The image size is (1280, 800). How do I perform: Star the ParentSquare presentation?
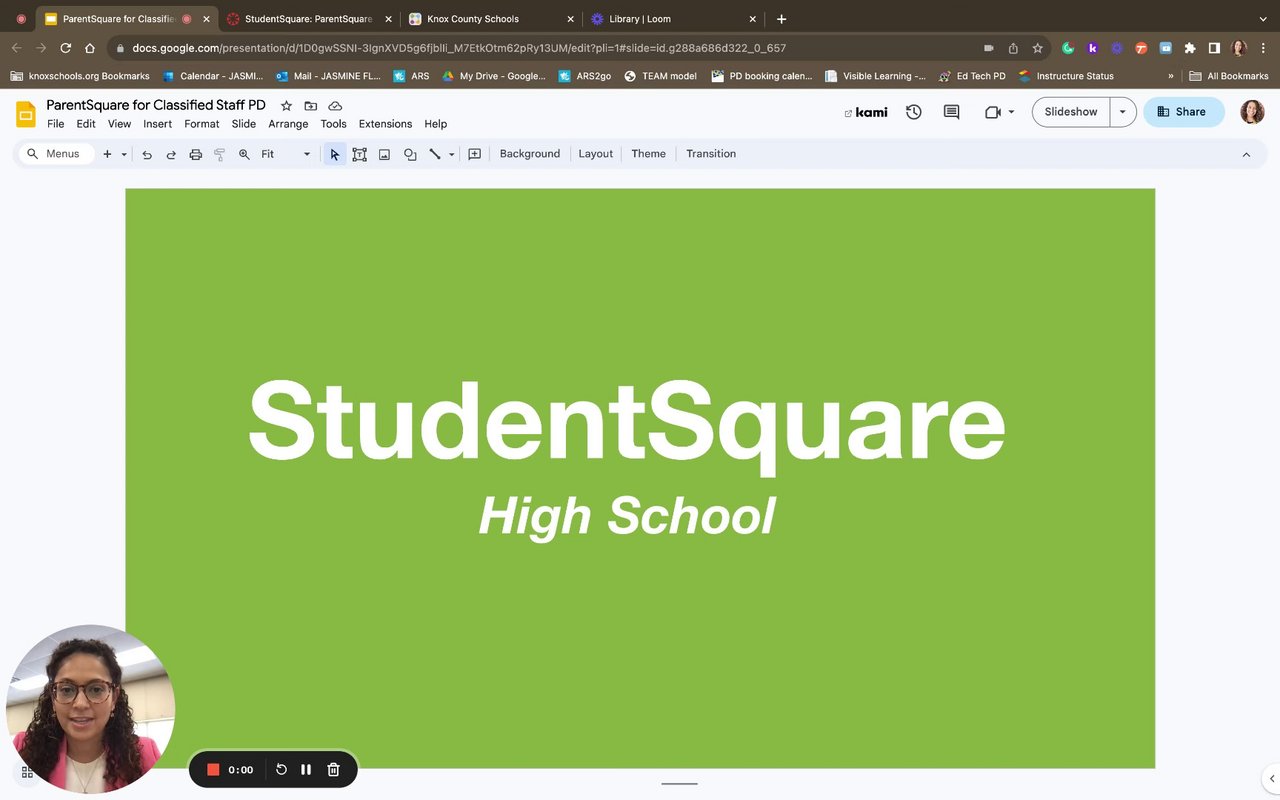287,106
